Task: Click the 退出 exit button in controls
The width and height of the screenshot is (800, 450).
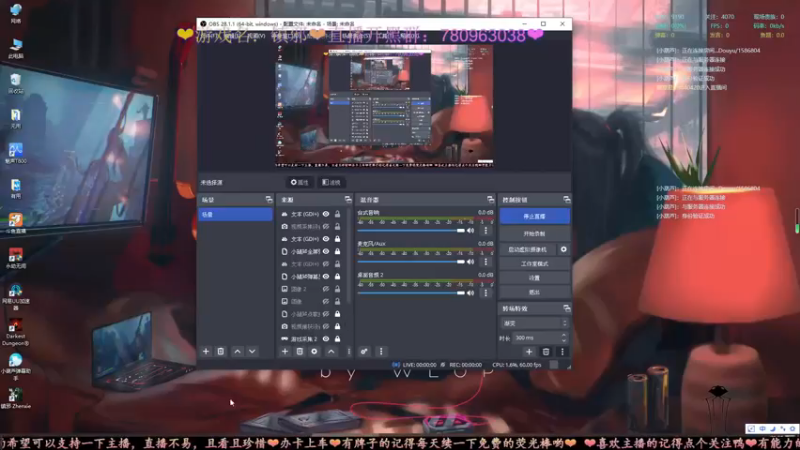Action: [535, 292]
